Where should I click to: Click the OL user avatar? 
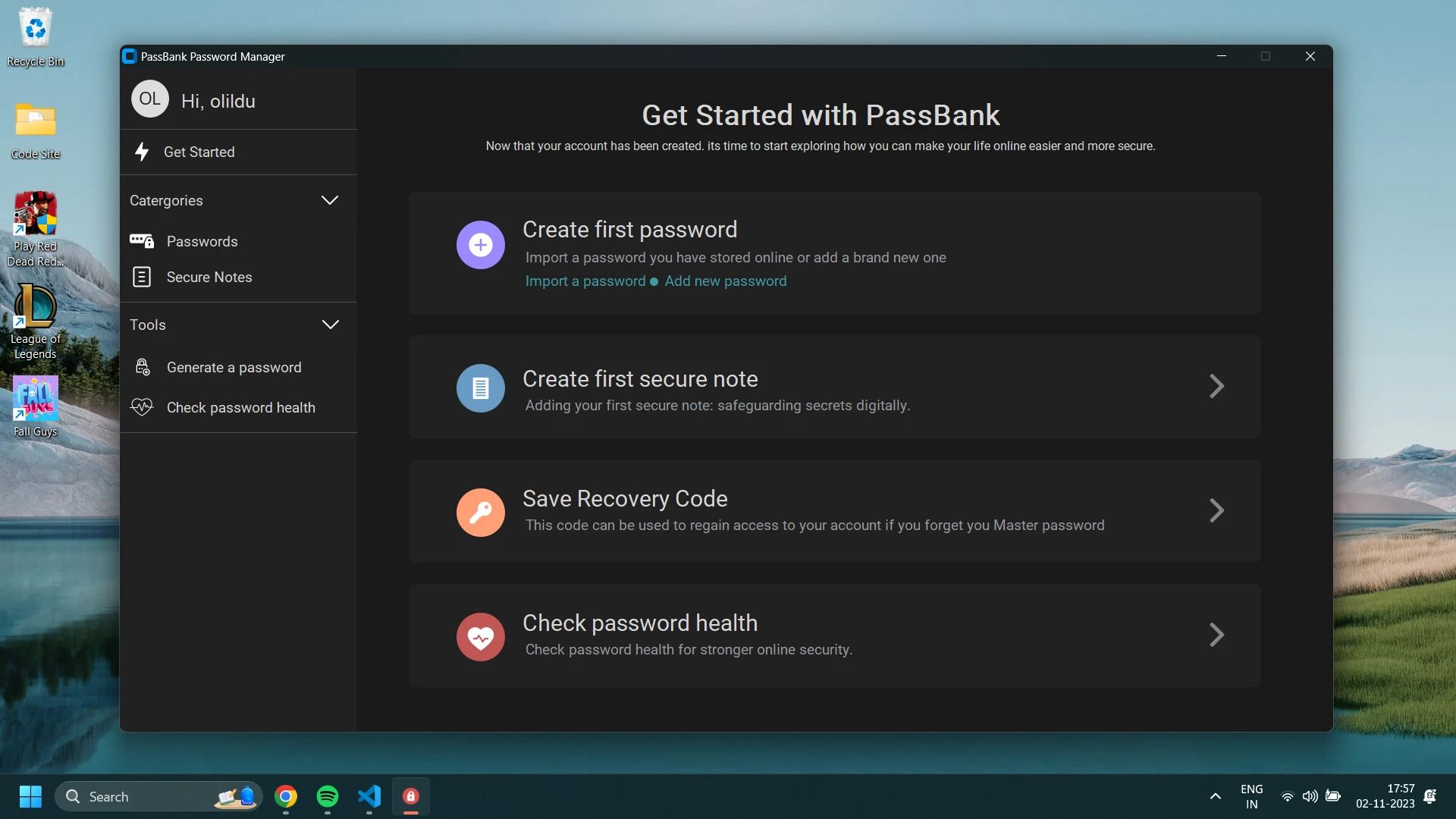coord(149,99)
